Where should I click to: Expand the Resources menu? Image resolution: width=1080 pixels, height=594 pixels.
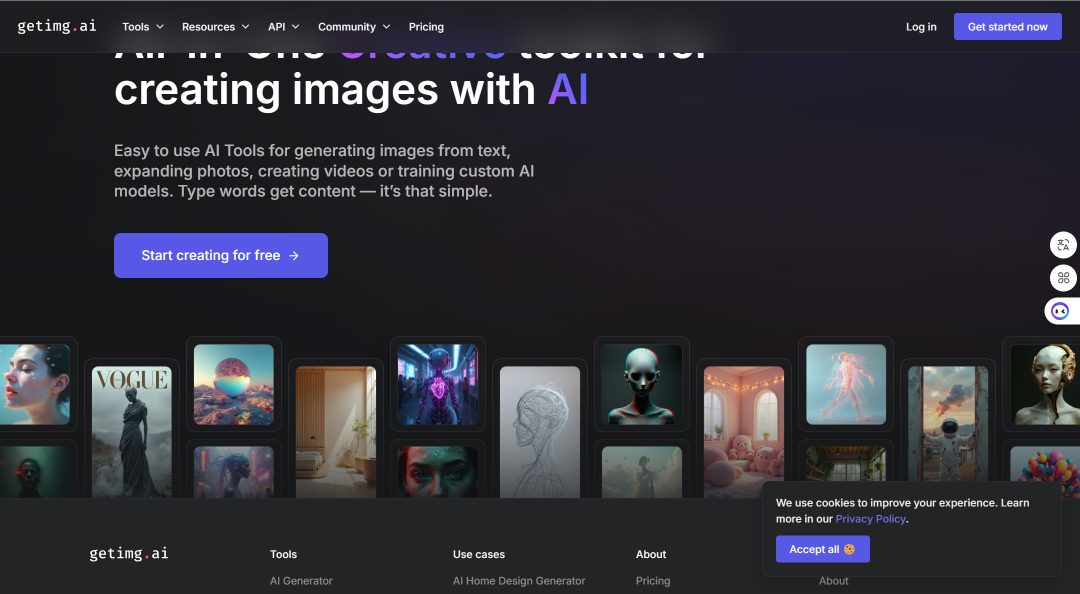tap(215, 27)
